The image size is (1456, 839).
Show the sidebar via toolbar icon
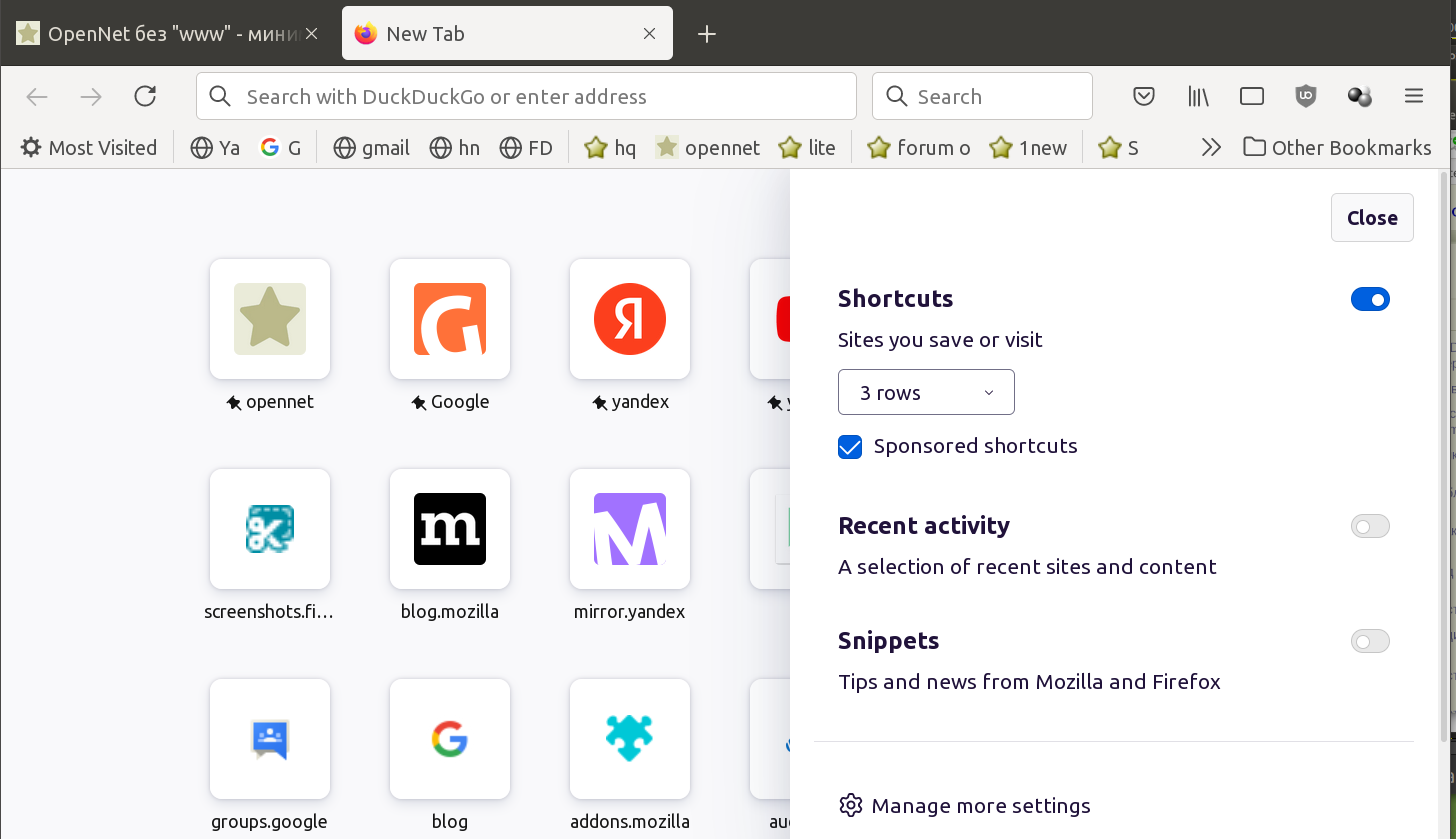click(x=1252, y=96)
